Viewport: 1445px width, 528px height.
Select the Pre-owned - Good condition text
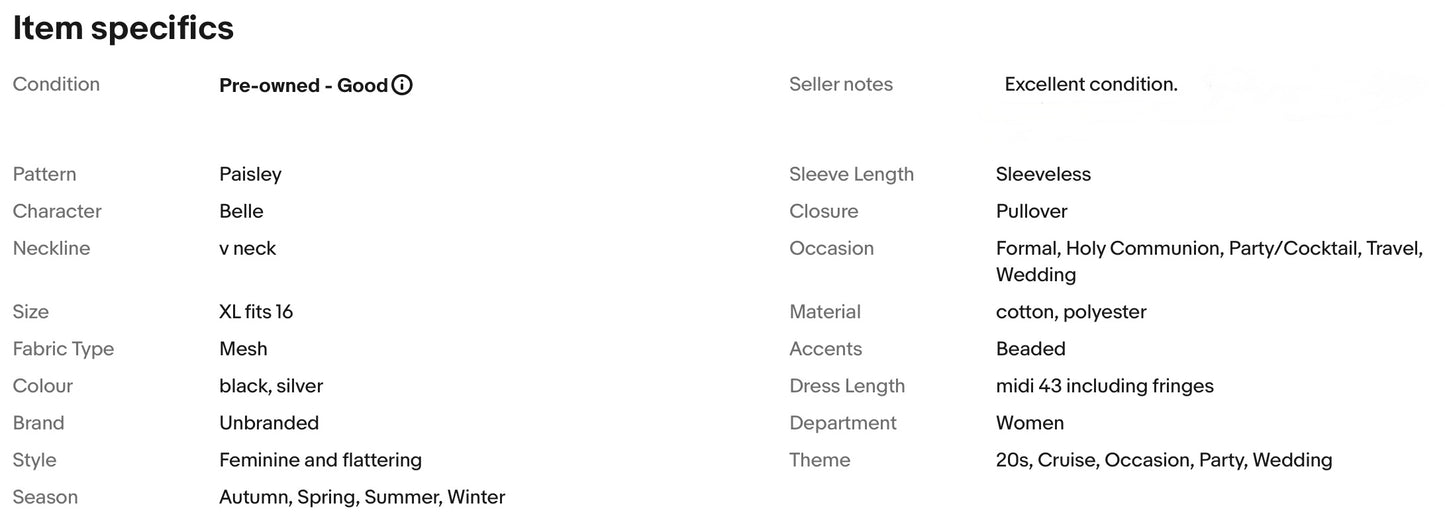(x=303, y=85)
